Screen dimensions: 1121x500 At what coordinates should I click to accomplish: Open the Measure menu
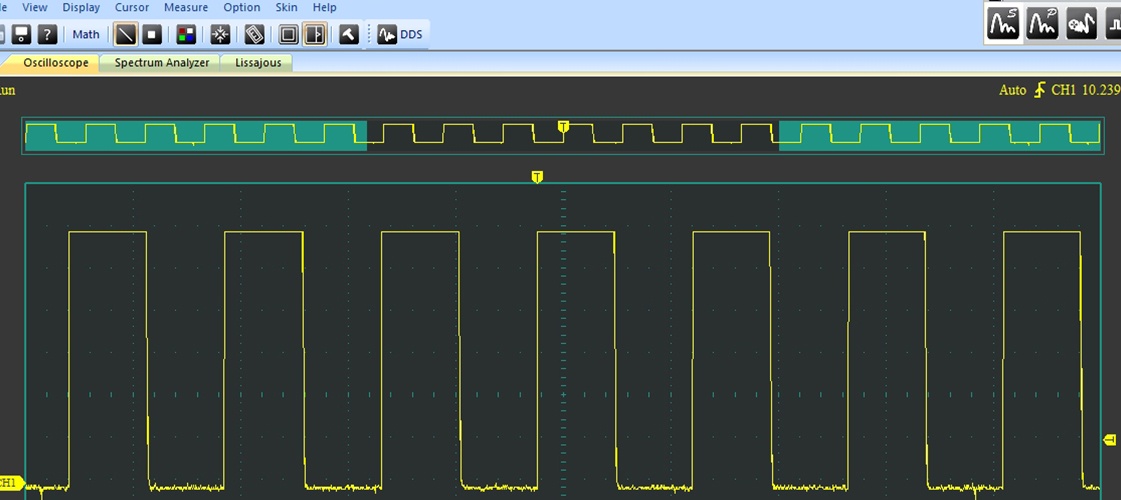coord(186,7)
